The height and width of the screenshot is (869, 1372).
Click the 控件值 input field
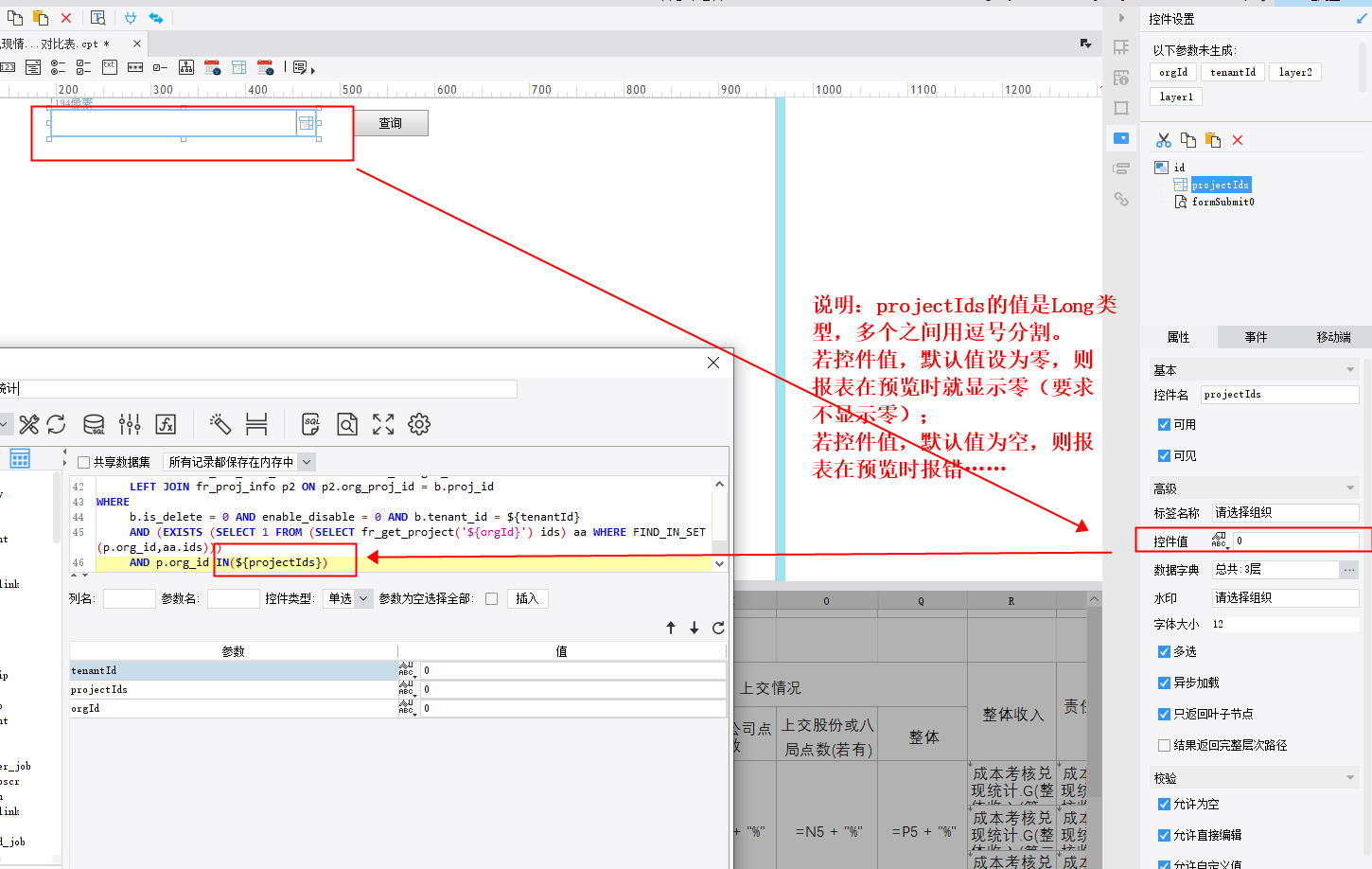click(x=1295, y=541)
